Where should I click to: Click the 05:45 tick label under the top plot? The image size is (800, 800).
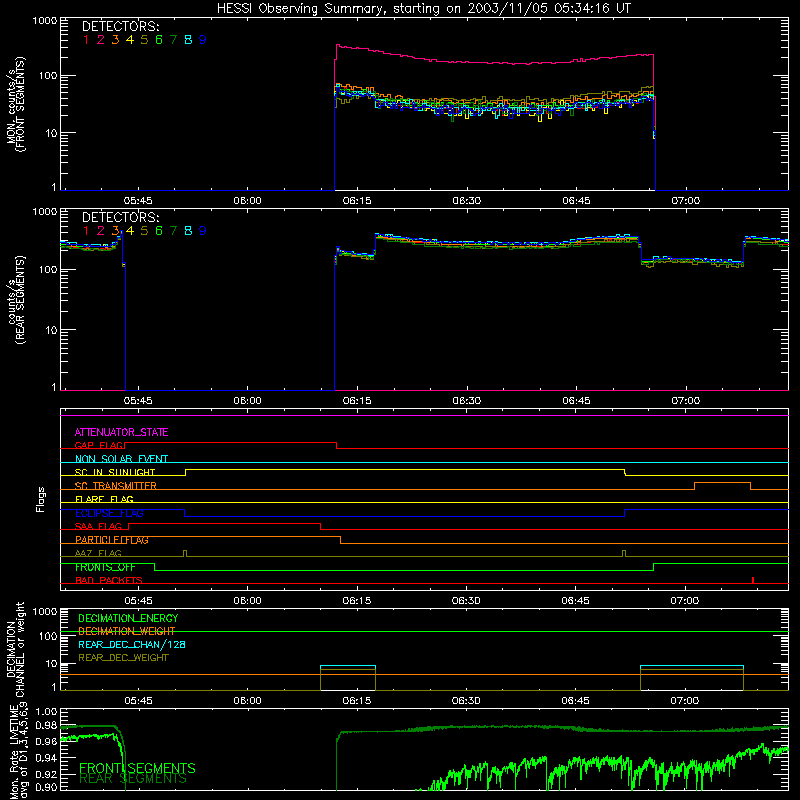coord(138,201)
